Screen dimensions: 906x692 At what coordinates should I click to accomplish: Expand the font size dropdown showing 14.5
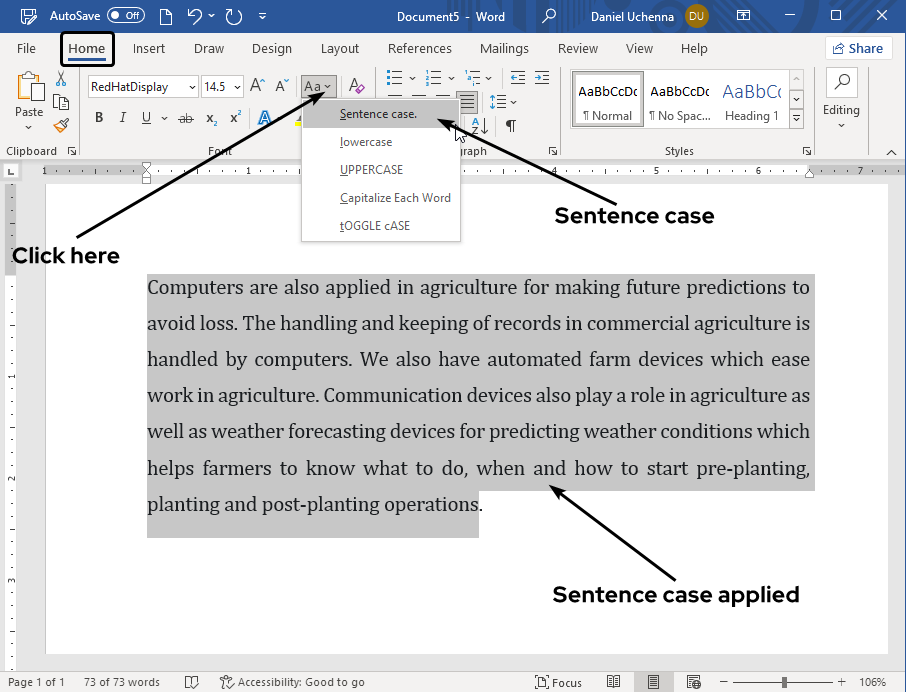(x=236, y=87)
